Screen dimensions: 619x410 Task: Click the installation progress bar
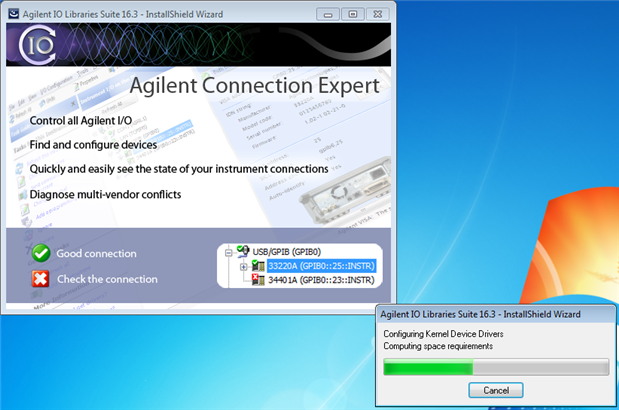(496, 367)
